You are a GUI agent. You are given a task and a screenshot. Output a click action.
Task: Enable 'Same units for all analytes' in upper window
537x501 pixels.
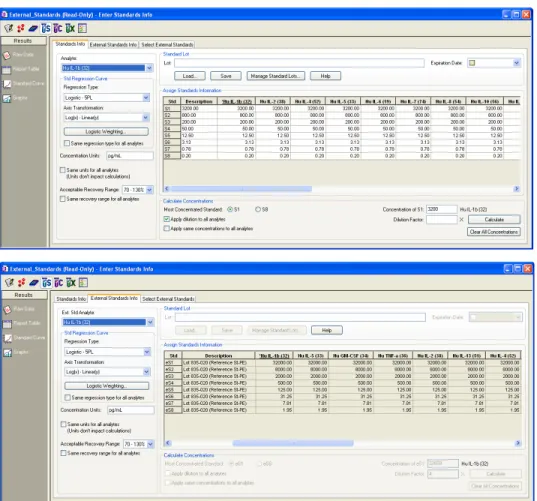click(x=63, y=170)
